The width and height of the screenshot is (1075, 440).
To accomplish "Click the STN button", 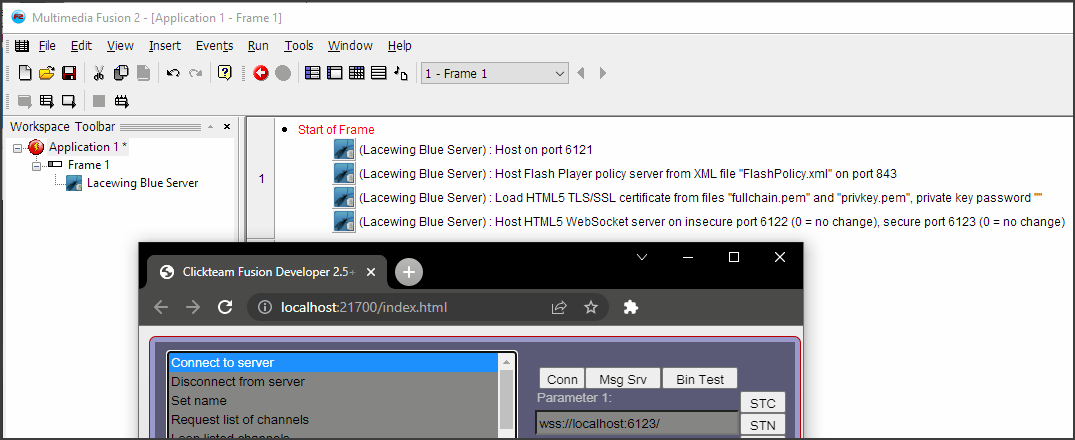I will 762,426.
